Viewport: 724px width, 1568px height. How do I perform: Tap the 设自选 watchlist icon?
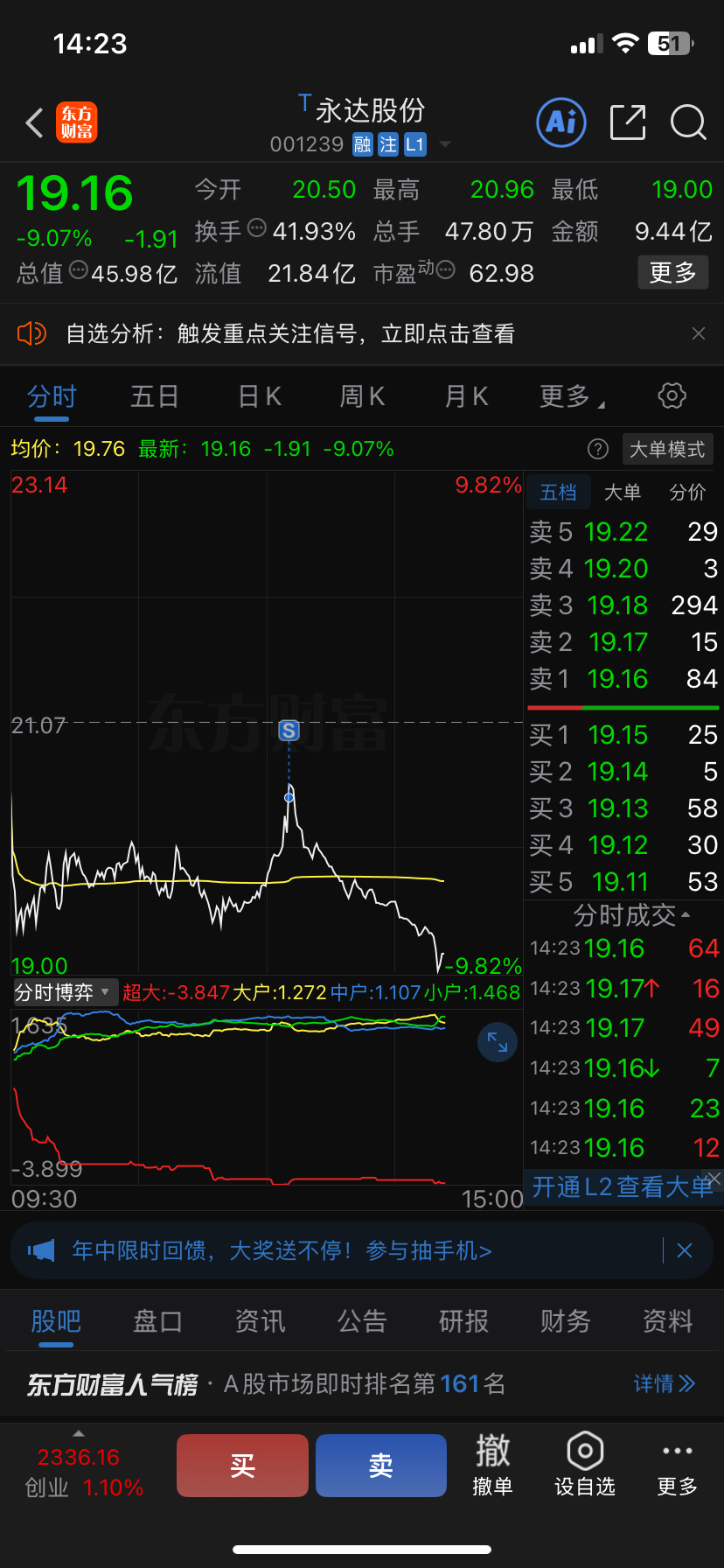tap(585, 1465)
